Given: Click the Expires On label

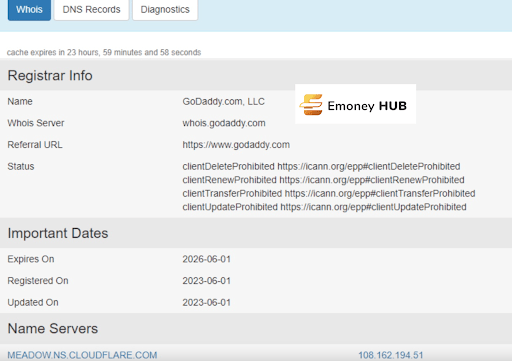Looking at the screenshot, I should click(31, 259).
